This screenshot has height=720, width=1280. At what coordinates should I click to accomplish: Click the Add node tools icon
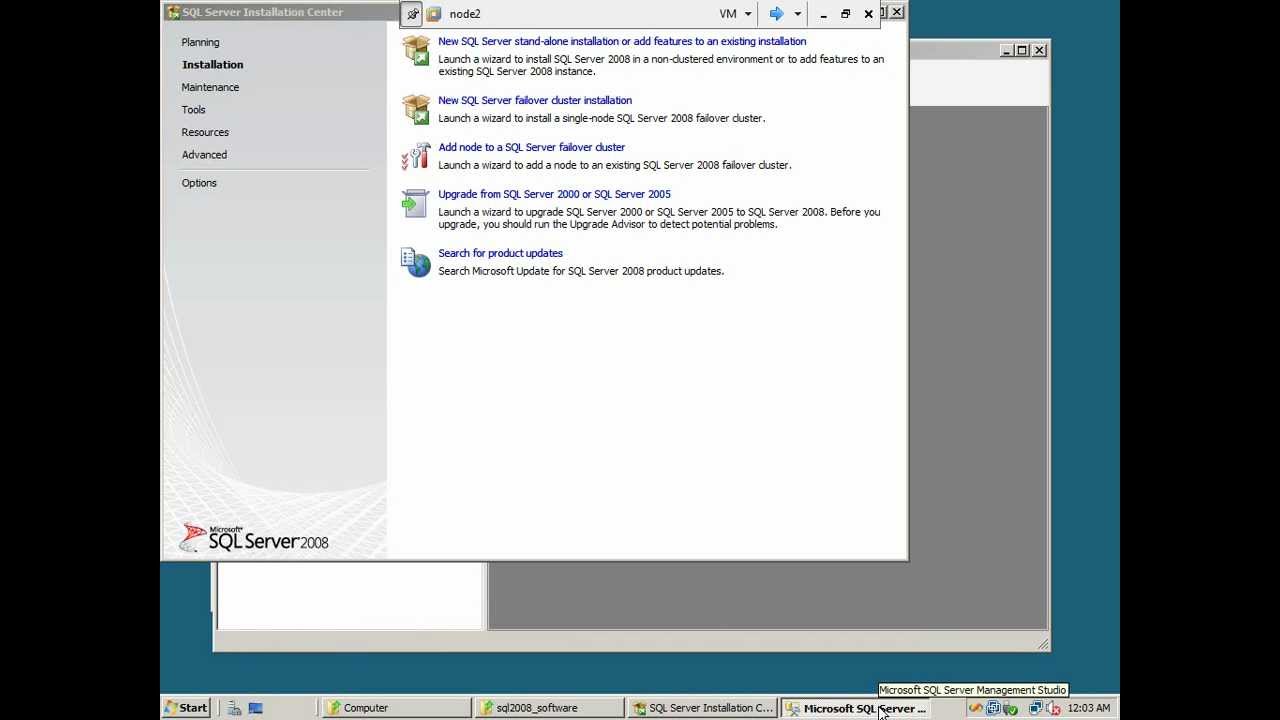(416, 156)
